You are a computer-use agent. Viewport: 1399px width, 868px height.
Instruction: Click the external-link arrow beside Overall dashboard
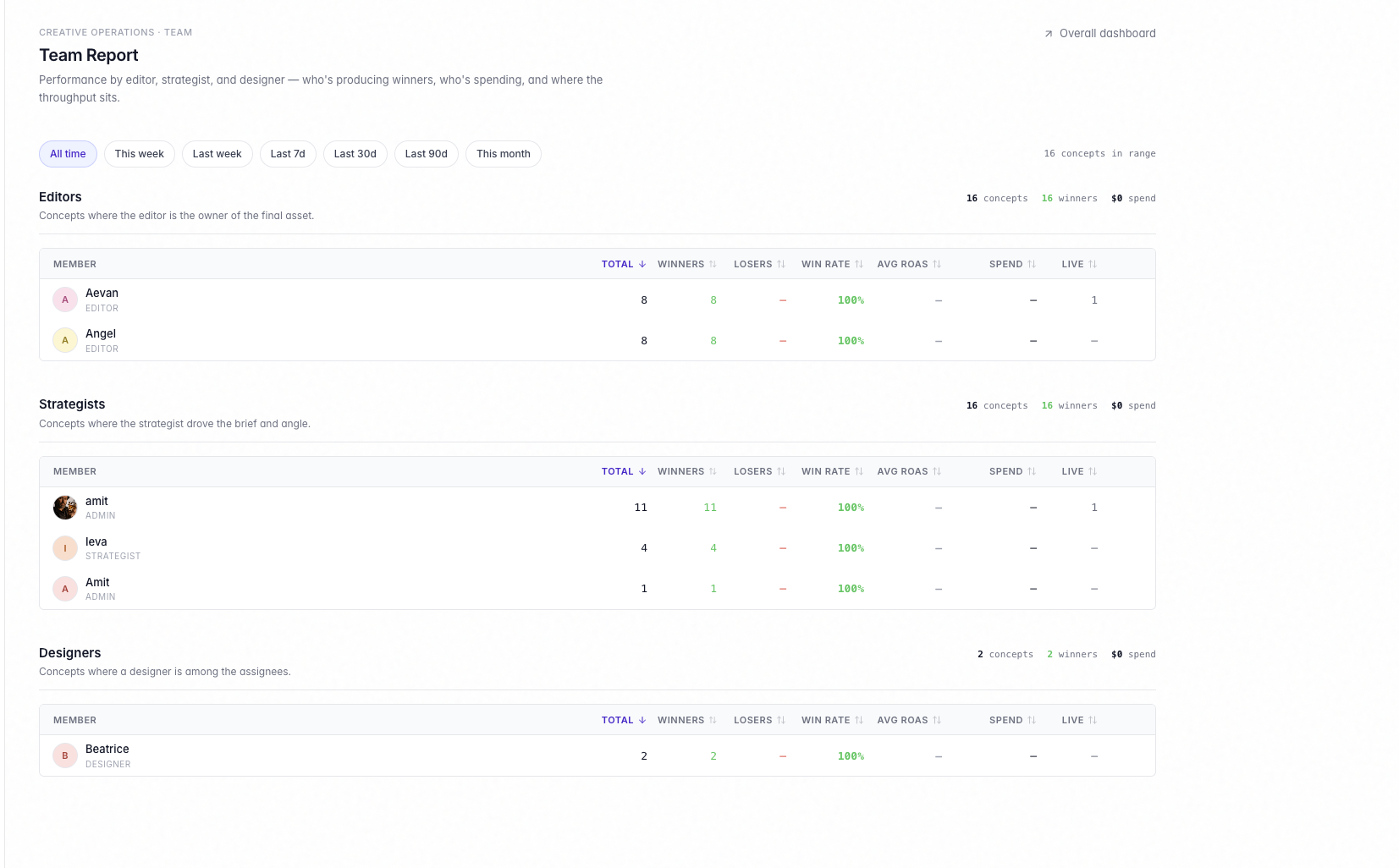1048,33
